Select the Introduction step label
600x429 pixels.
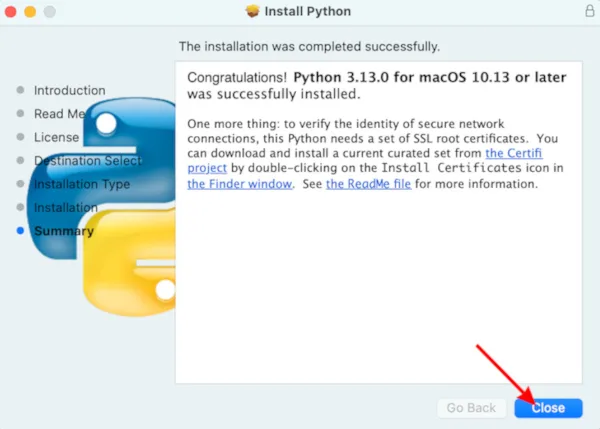point(70,90)
